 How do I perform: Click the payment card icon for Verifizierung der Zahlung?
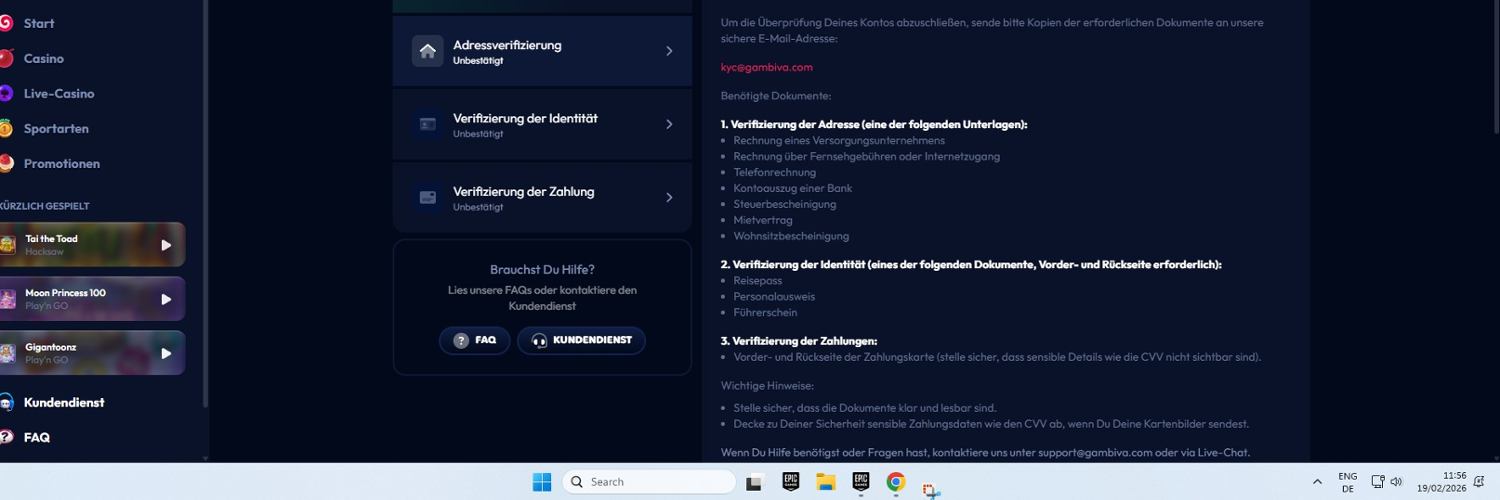[428, 198]
